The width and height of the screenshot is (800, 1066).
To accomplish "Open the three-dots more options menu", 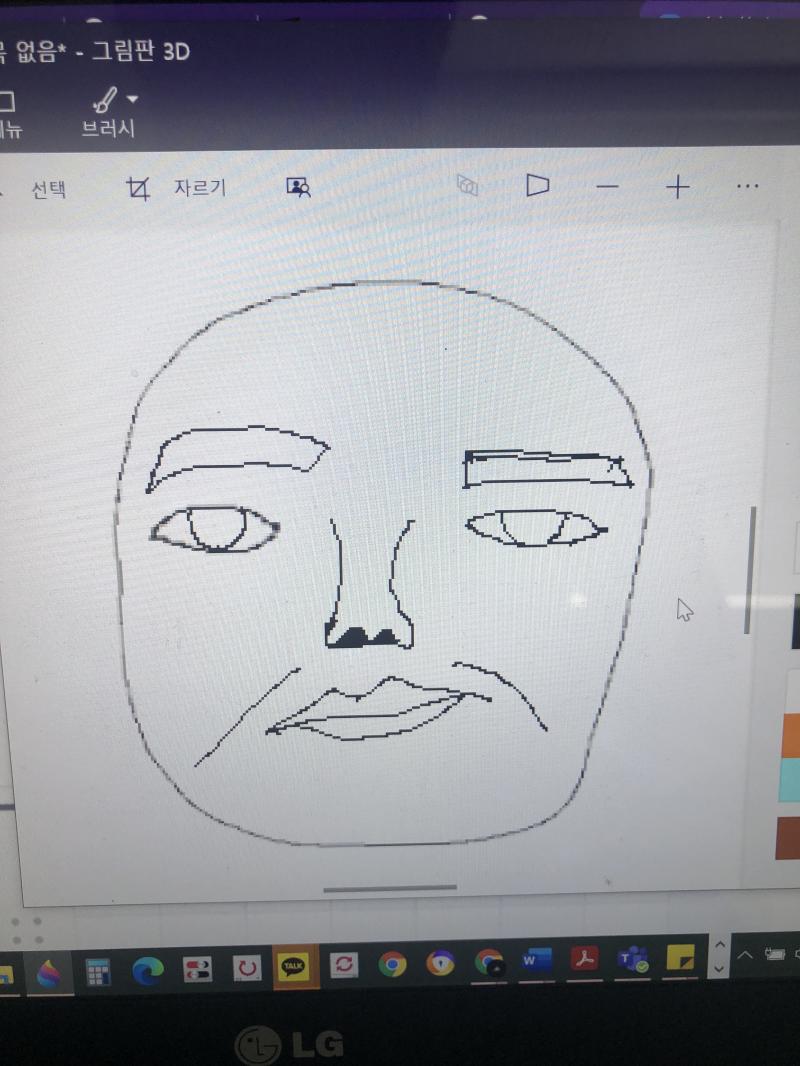I will (748, 186).
